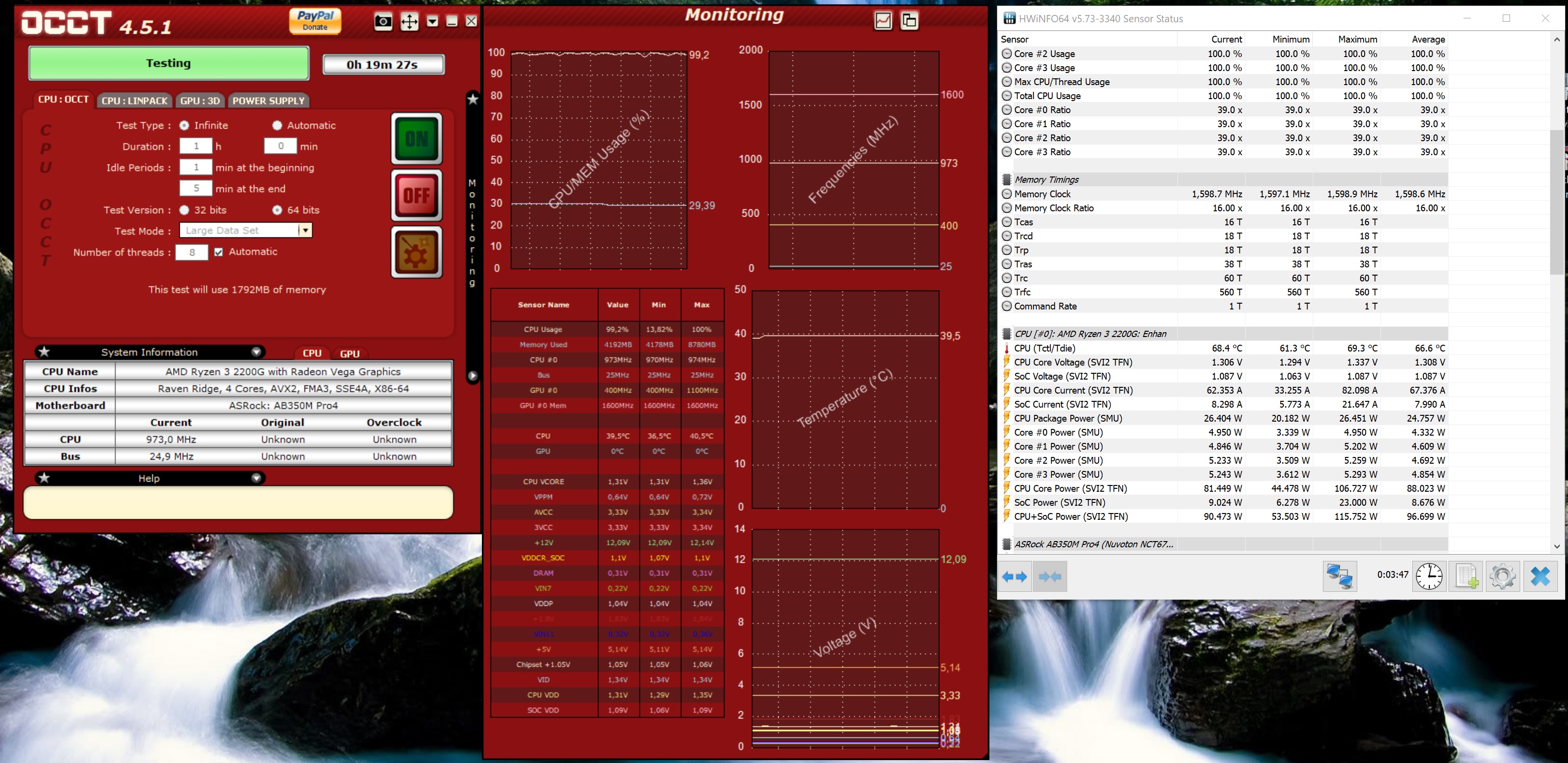
Task: Click the Core #0 Ratio sensor icon
Action: point(1007,110)
